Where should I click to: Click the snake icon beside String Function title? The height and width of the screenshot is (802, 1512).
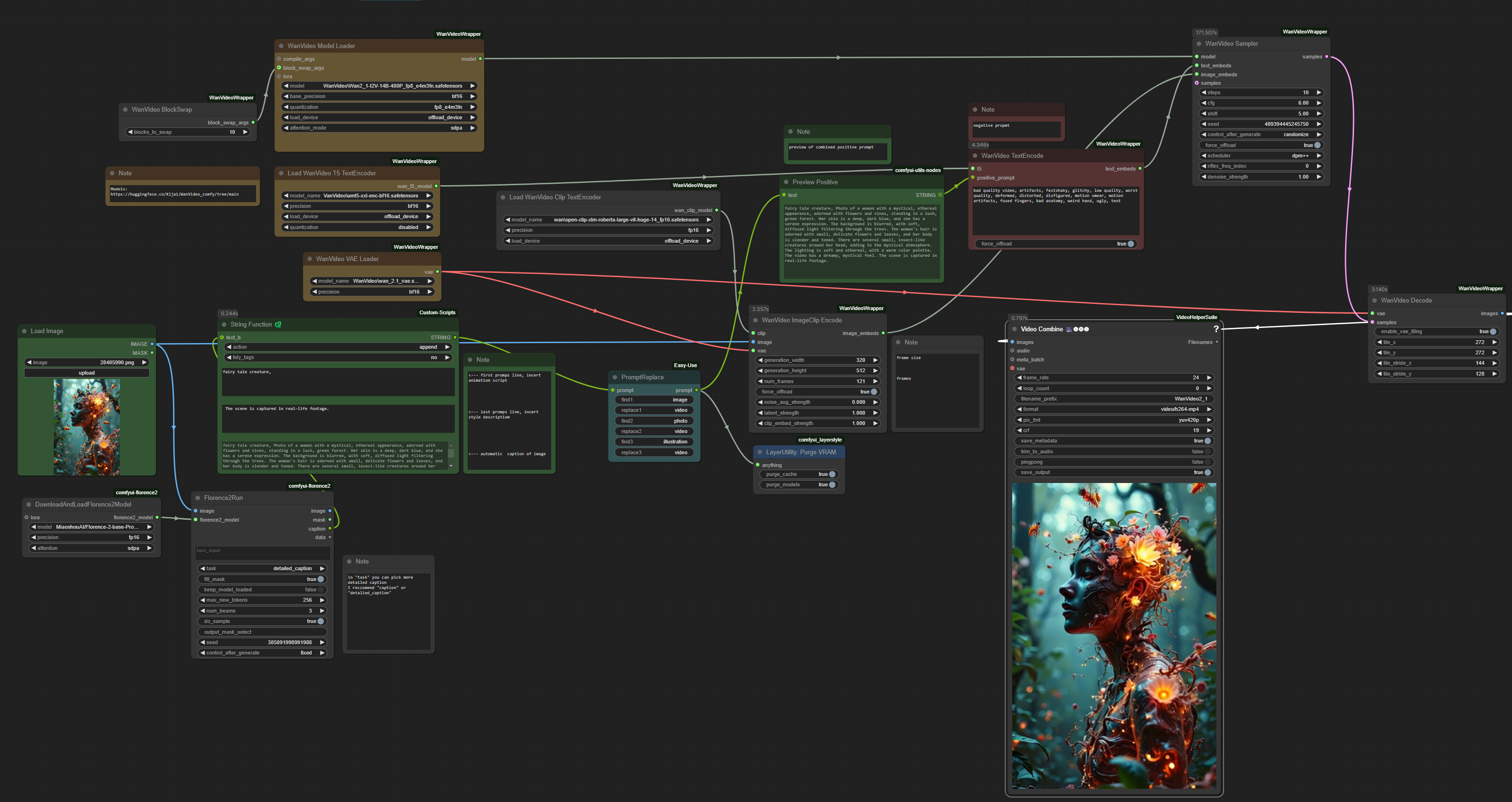(x=278, y=325)
